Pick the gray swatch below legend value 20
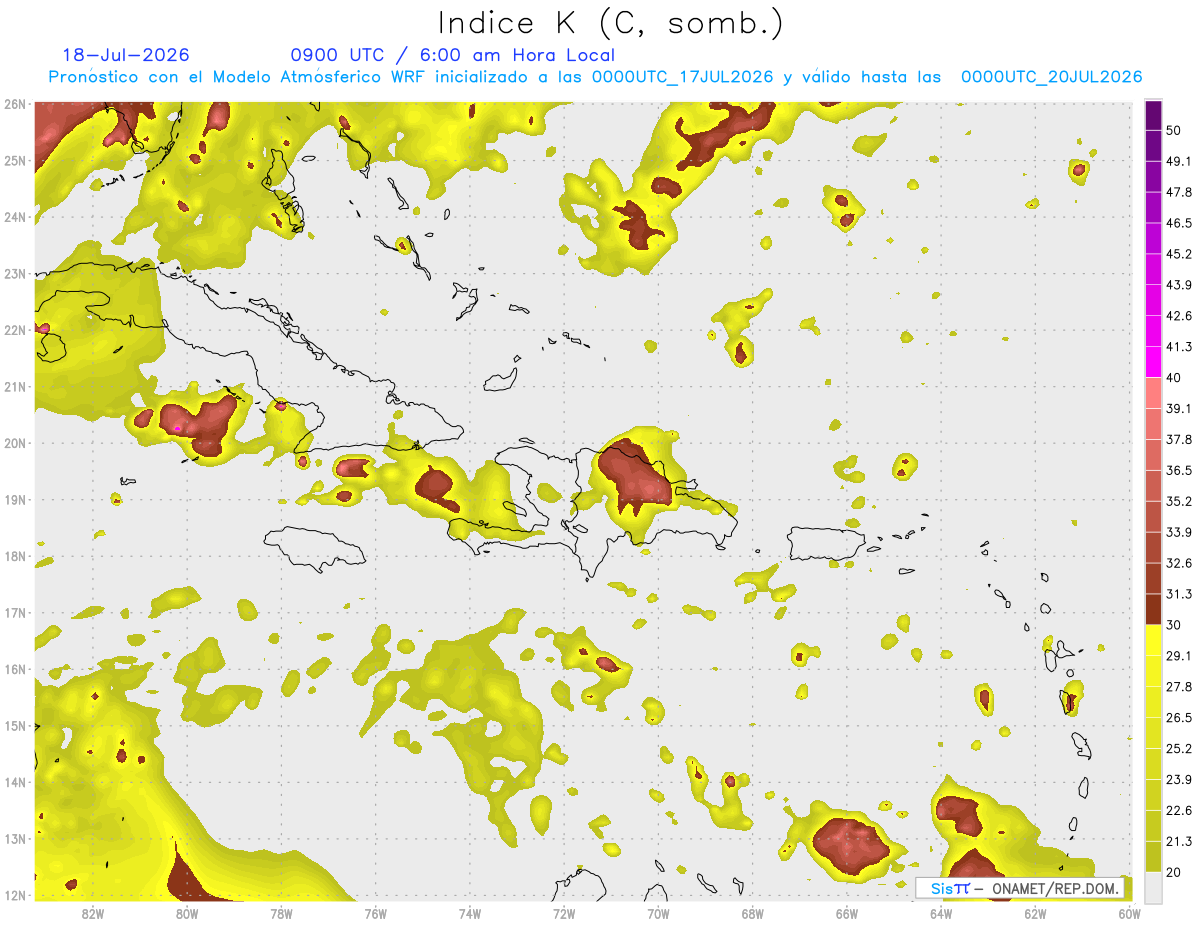1200x927 pixels. coord(1153,886)
